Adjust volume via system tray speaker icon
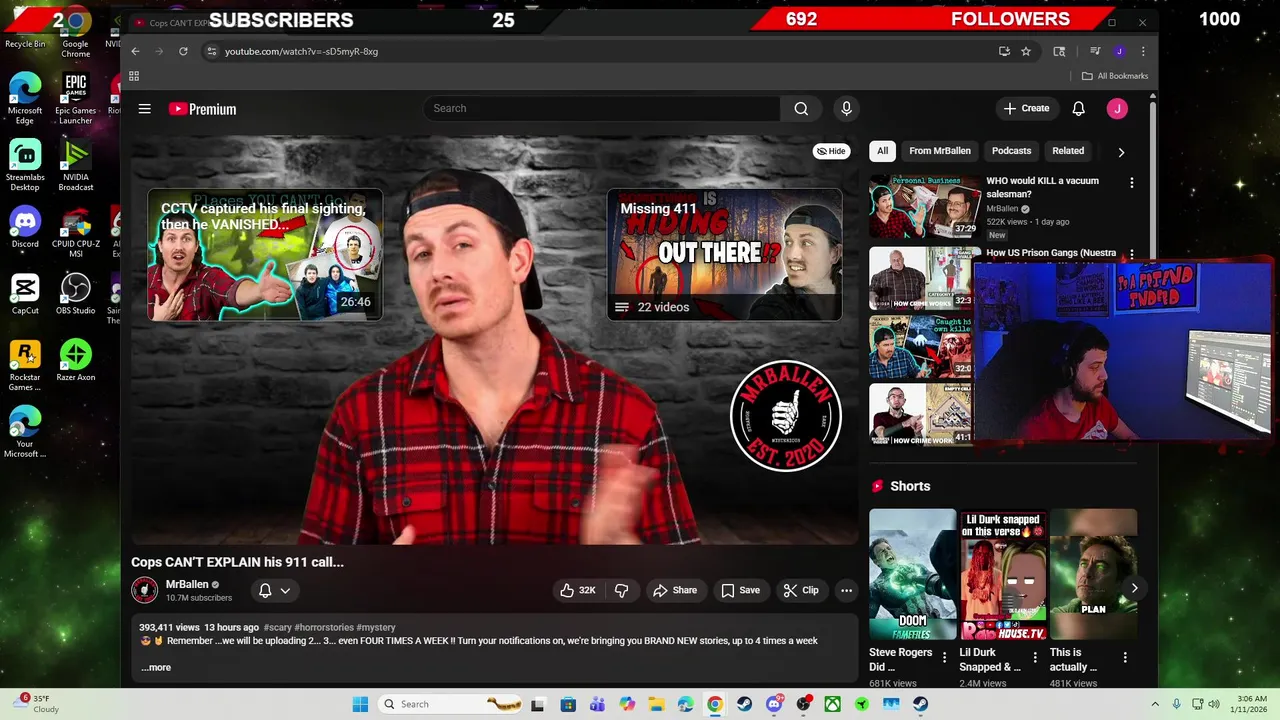Image resolution: width=1280 pixels, height=720 pixels. (1213, 704)
